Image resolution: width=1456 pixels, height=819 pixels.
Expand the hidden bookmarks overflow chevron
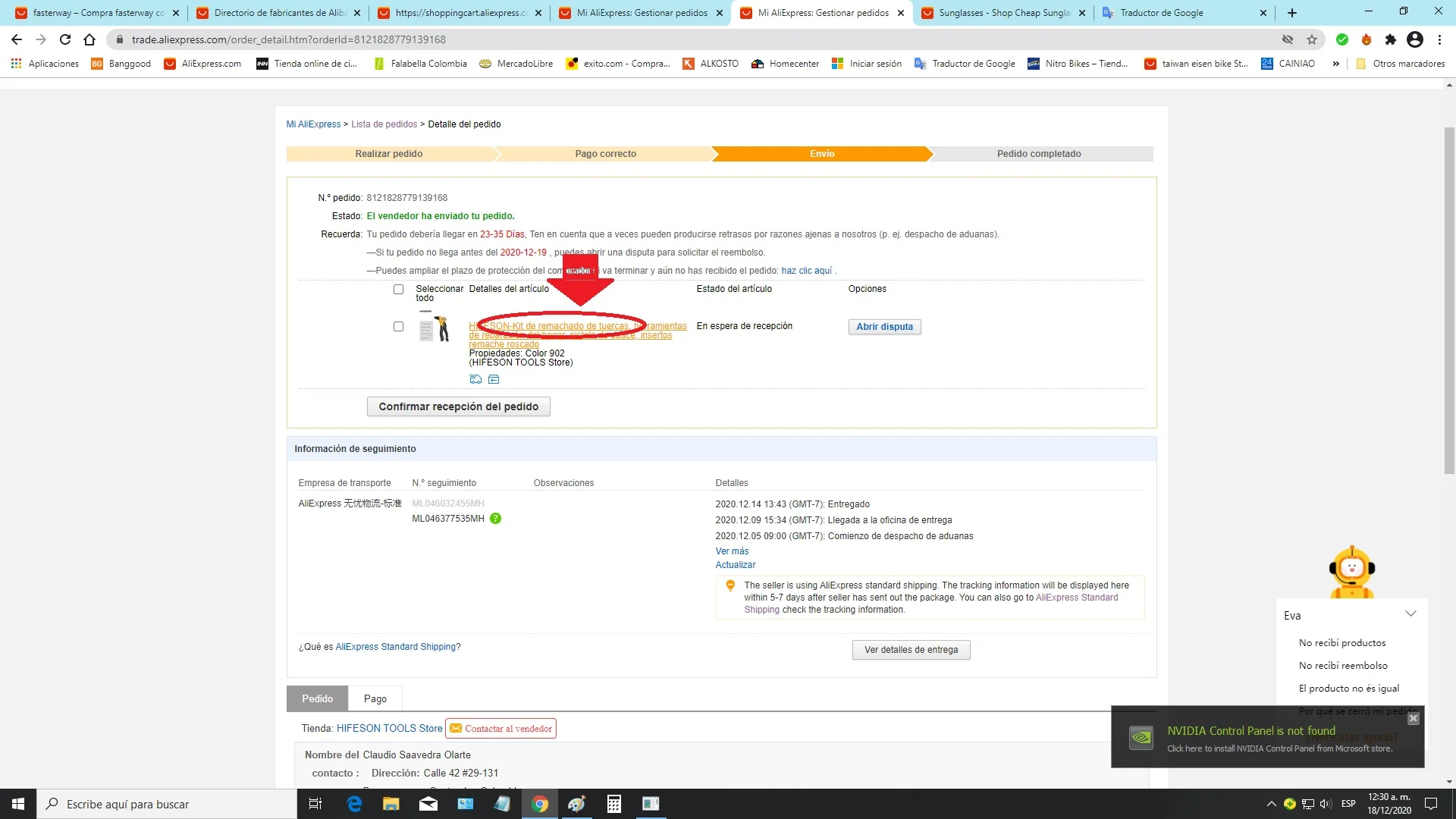click(x=1335, y=64)
